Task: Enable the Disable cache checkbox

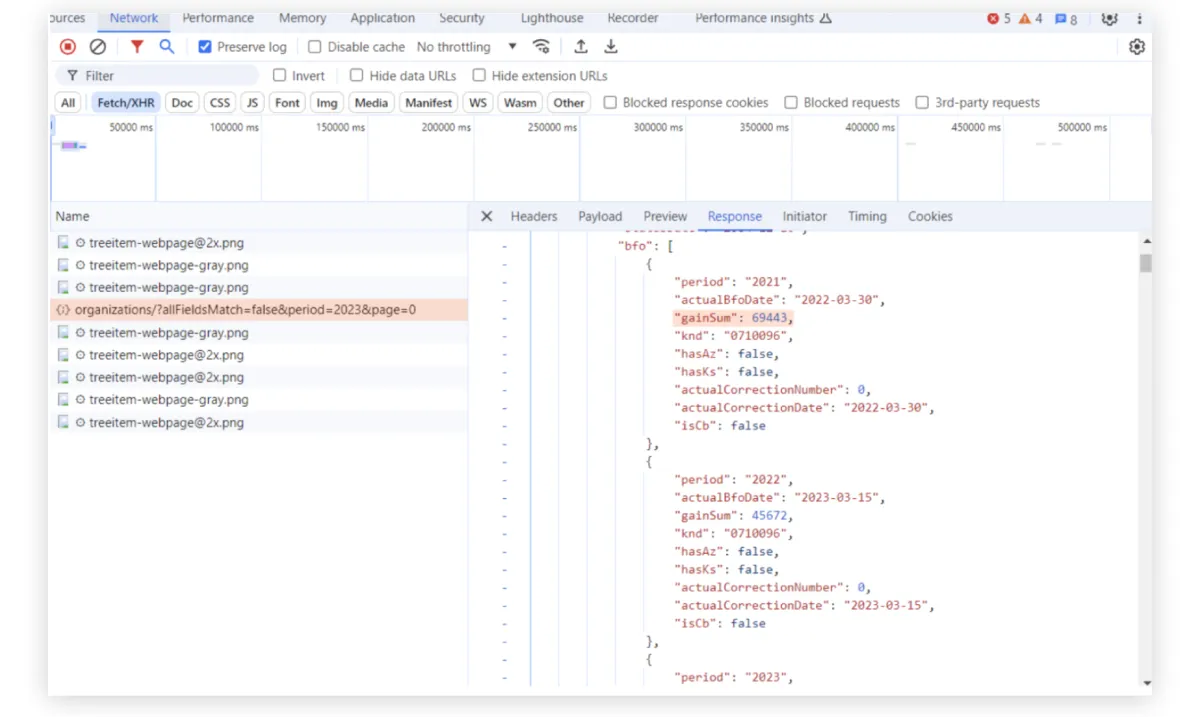Action: click(x=315, y=47)
